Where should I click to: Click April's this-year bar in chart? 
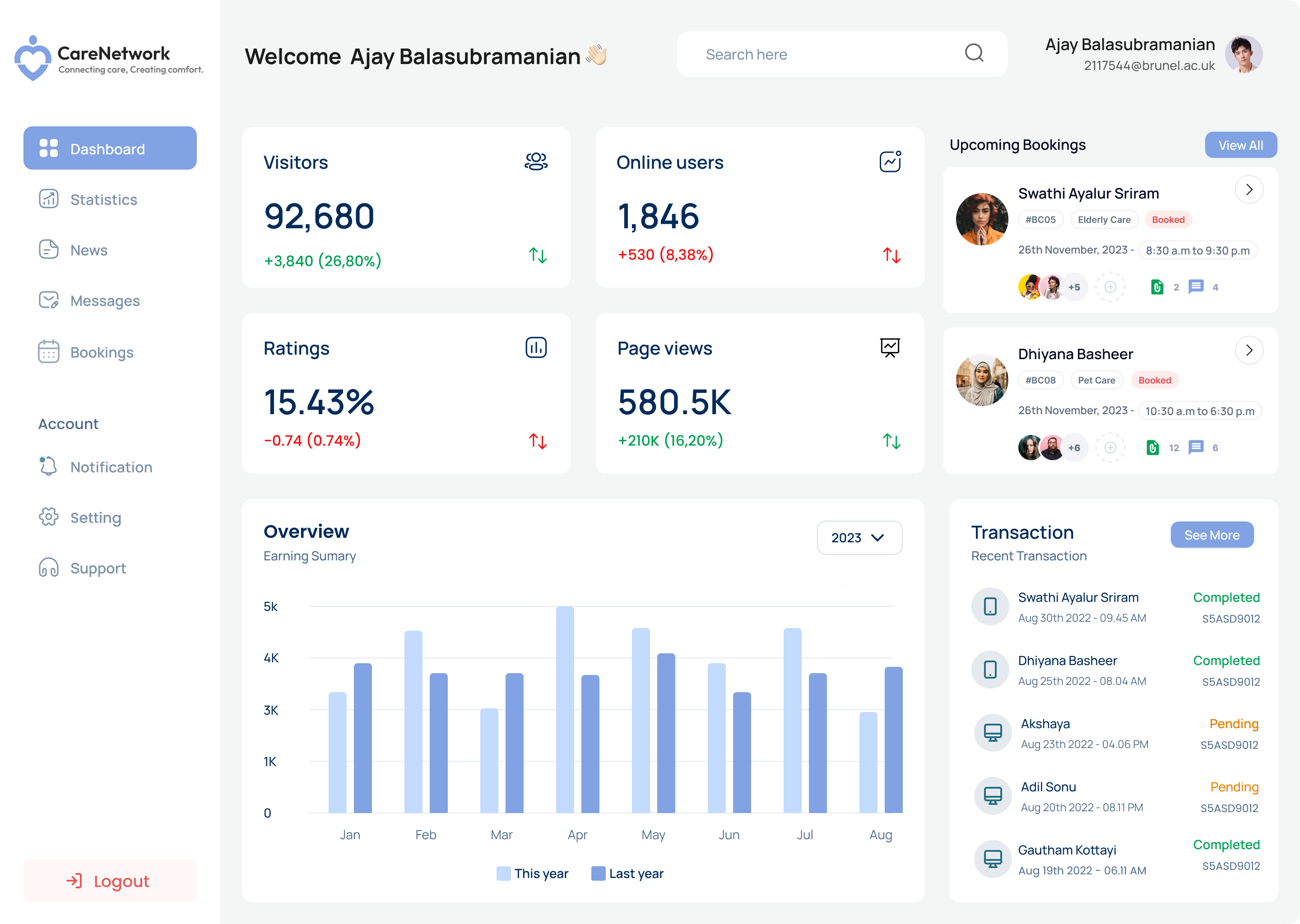pyautogui.click(x=565, y=710)
